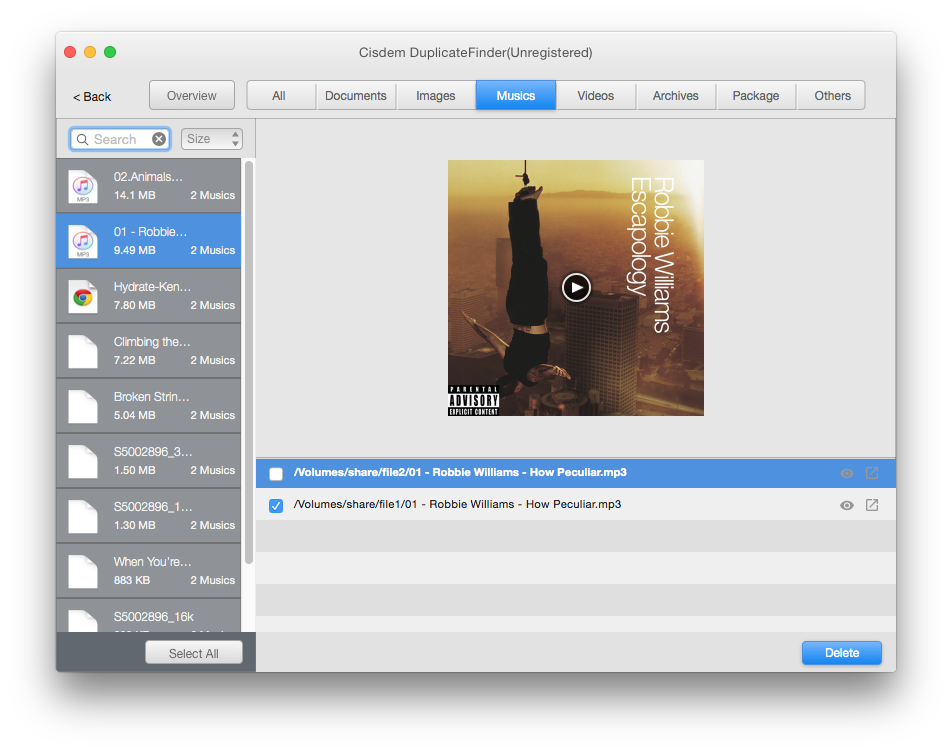Screen dimensions: 952x752
Task: Select the Hydrate-Ken 7.80 MB row
Action: coord(149,296)
